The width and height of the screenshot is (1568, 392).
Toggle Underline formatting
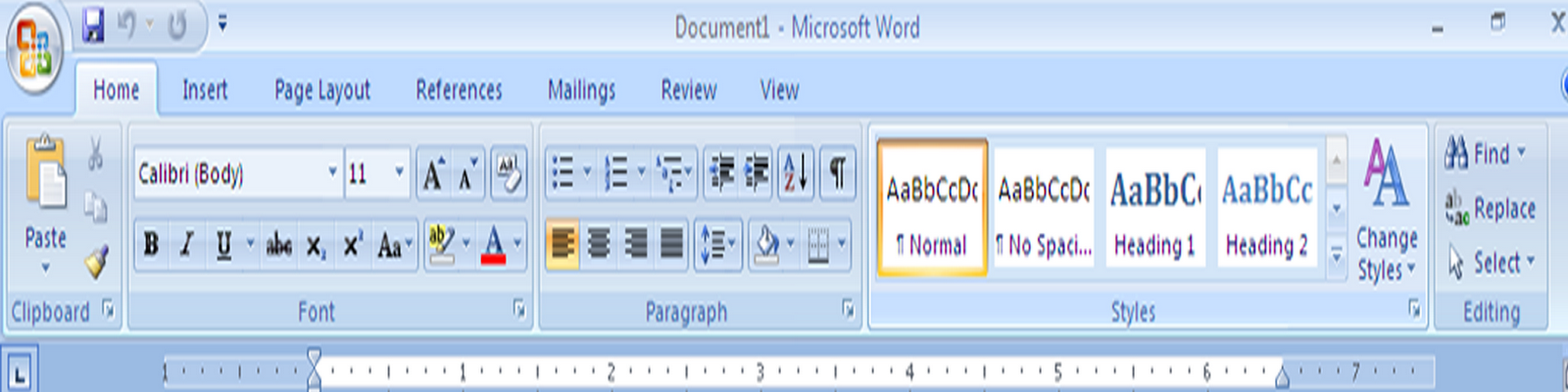[x=223, y=244]
